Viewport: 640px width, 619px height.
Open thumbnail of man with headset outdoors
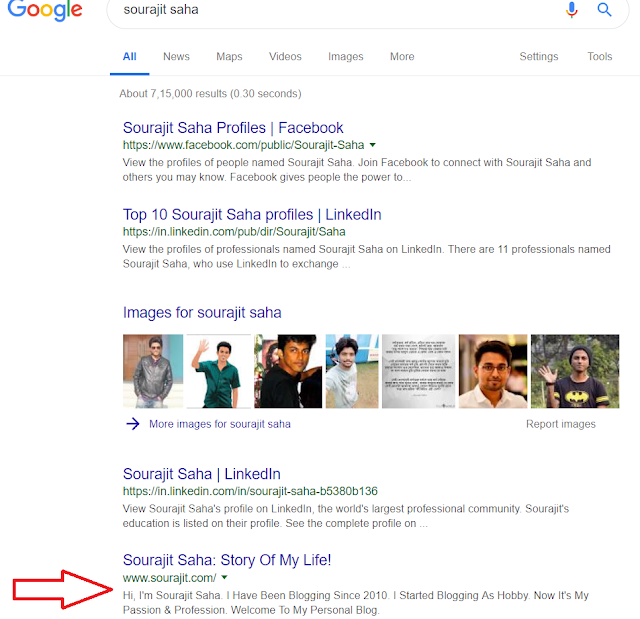point(352,371)
